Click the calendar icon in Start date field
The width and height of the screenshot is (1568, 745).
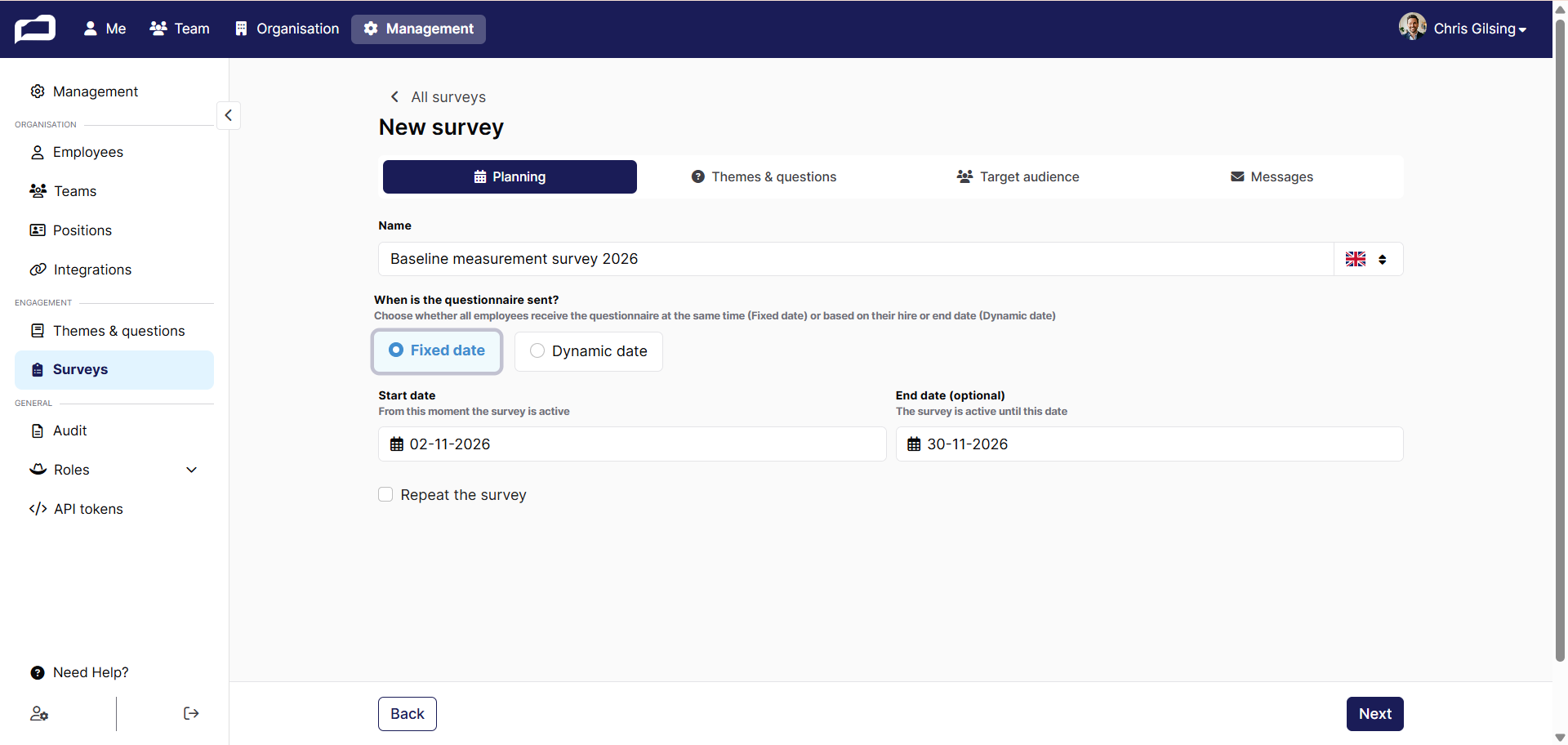[397, 444]
